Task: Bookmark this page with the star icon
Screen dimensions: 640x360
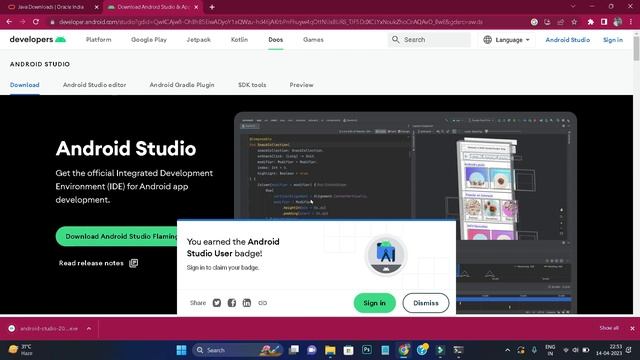Action: 574,22
